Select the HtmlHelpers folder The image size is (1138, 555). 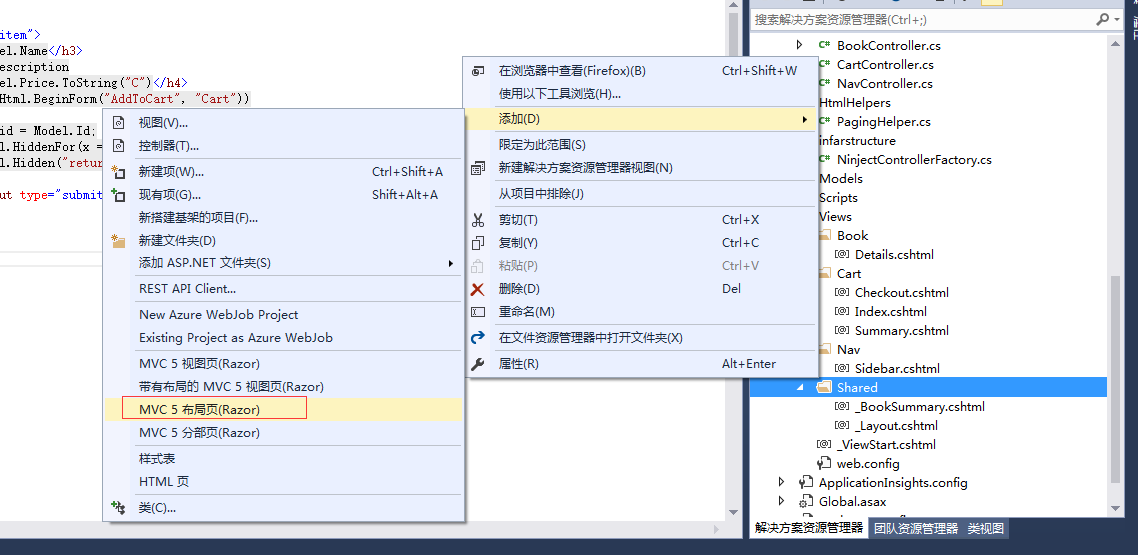click(855, 102)
